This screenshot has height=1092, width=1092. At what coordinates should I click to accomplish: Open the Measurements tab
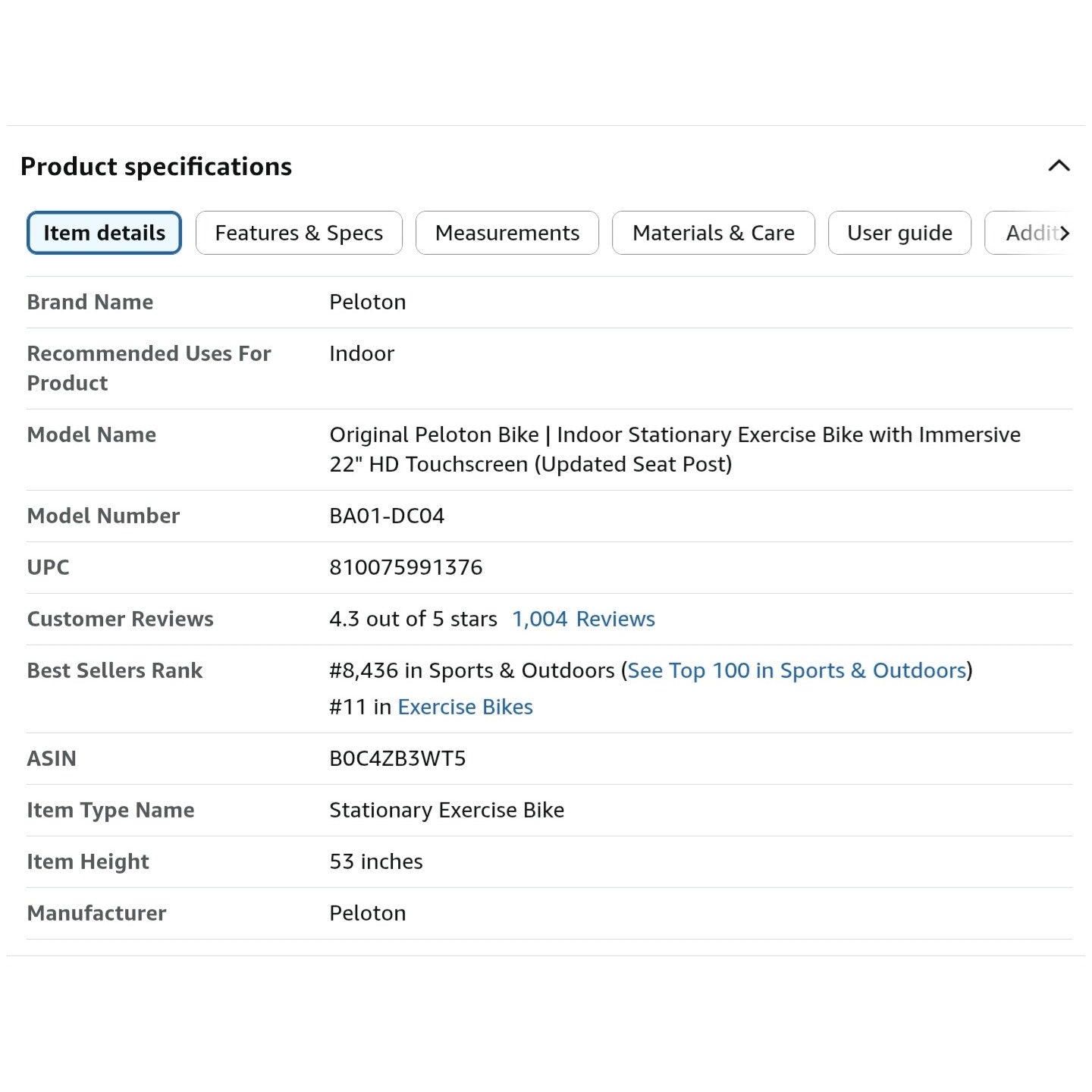click(x=507, y=233)
